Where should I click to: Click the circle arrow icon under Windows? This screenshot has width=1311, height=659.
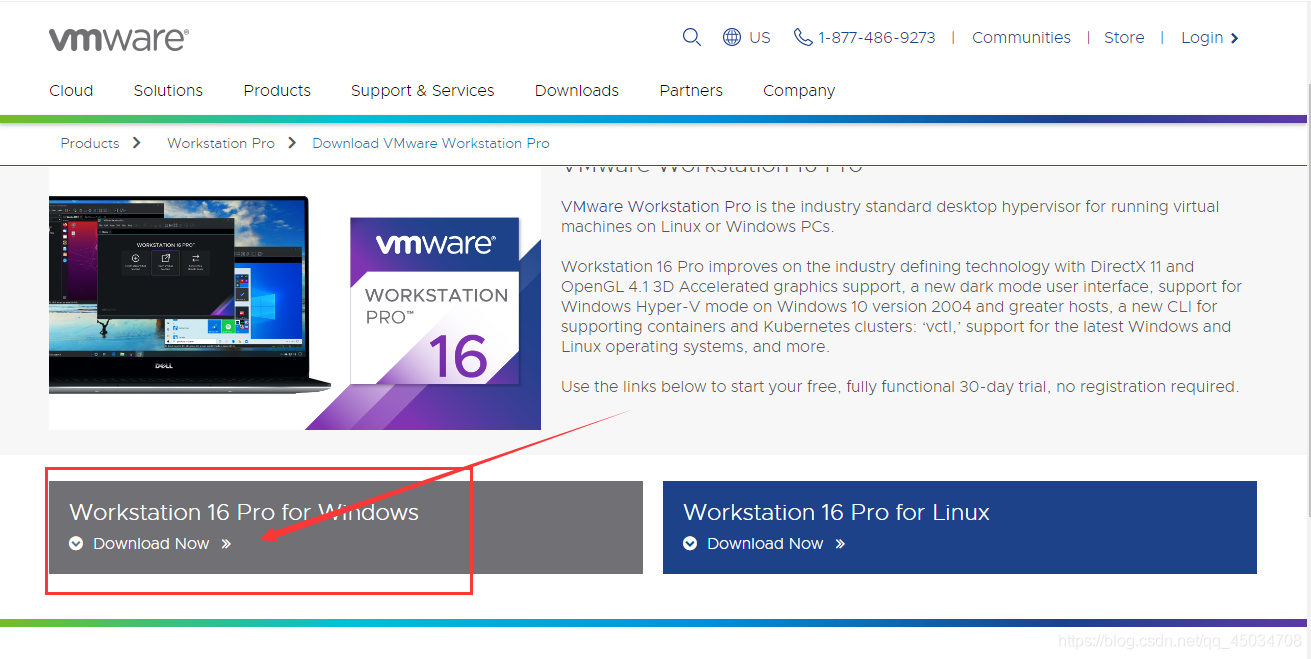click(x=76, y=543)
